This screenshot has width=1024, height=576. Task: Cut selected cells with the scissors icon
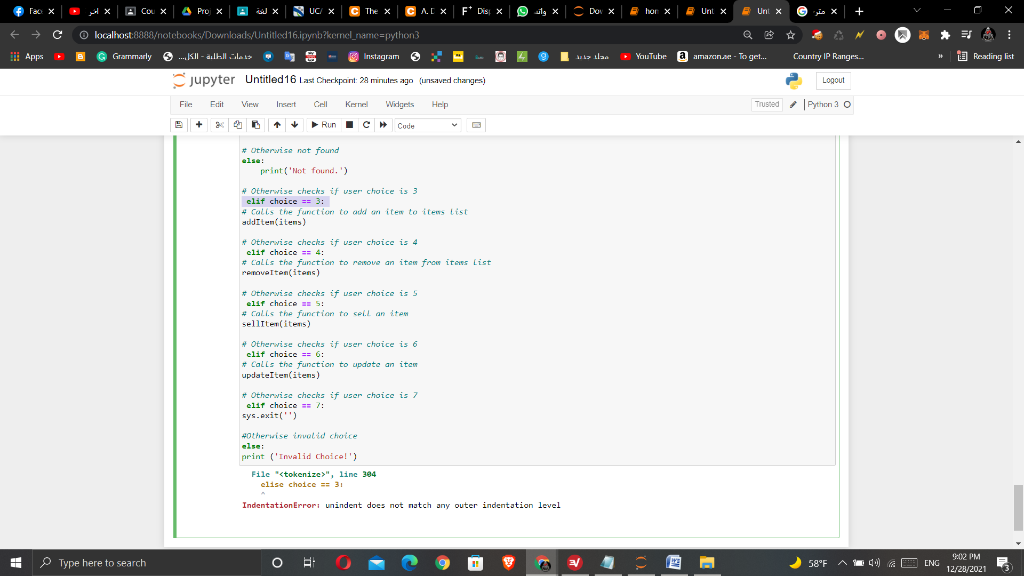tap(219, 125)
